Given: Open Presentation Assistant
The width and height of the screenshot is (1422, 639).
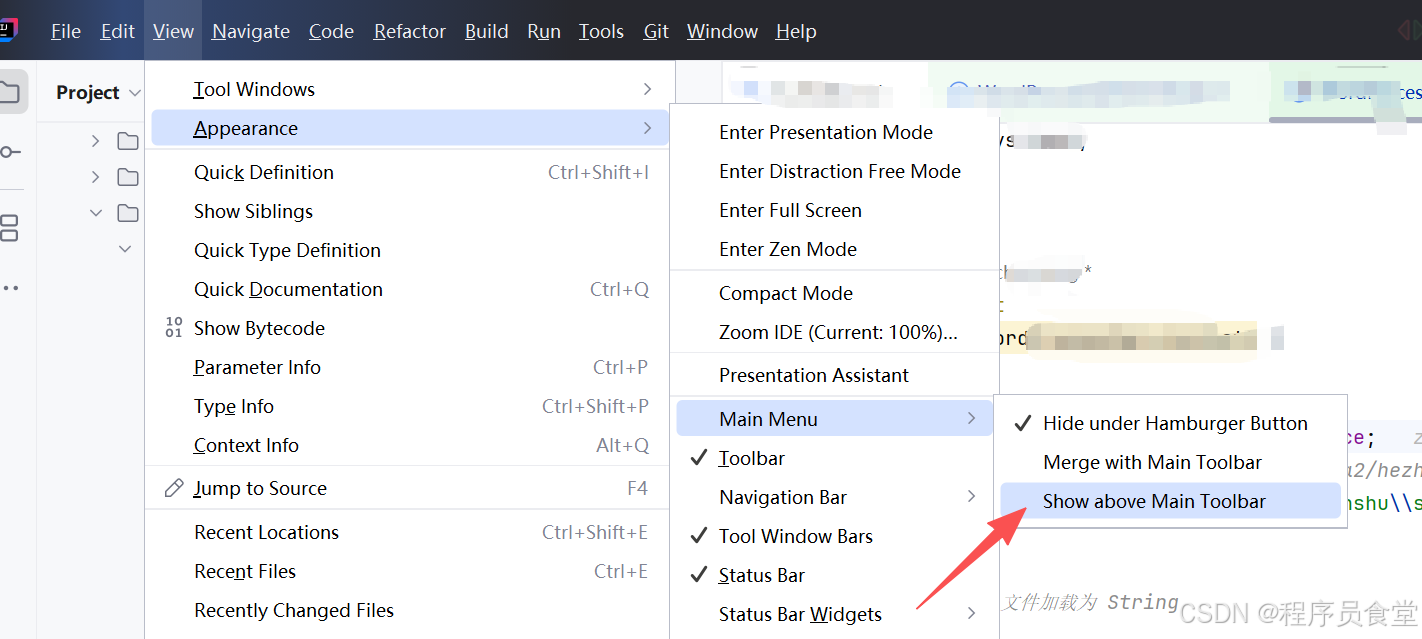Looking at the screenshot, I should (x=834, y=375).
